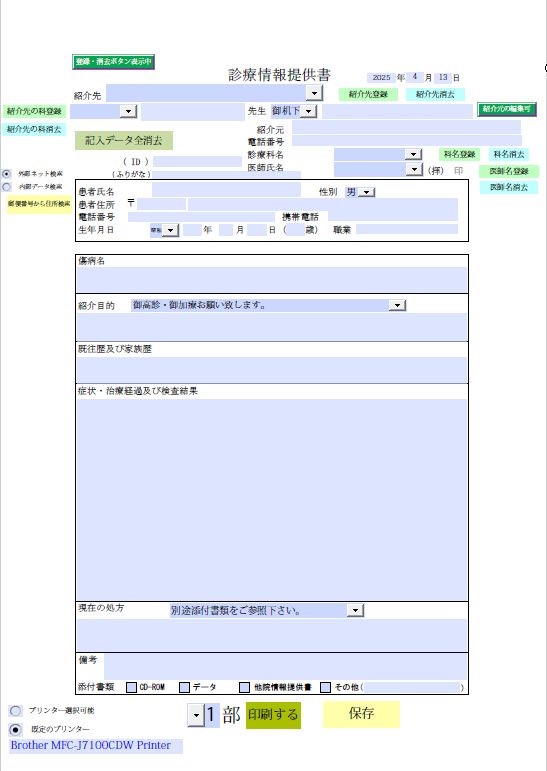The image size is (547, 771).
Task: Select 既定のプリンター radio option
Action: point(16,729)
